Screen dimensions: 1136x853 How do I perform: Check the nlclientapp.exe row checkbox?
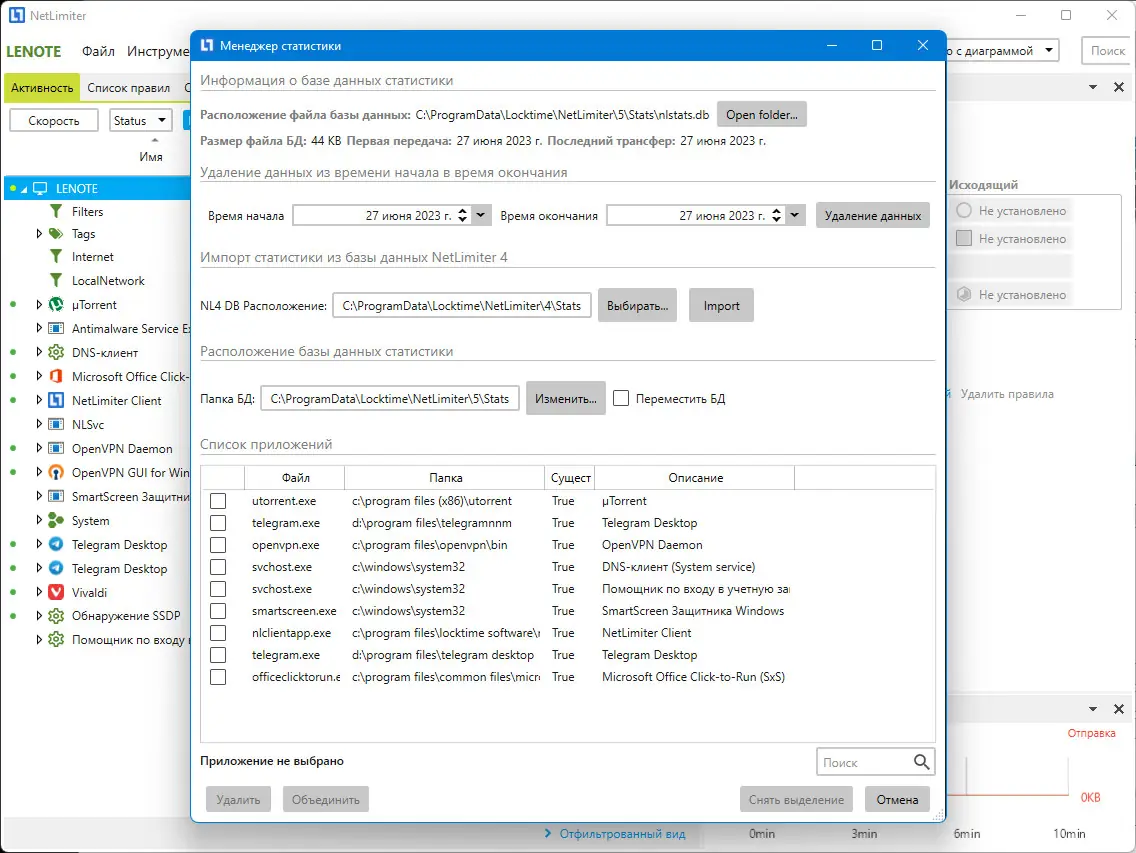point(217,633)
